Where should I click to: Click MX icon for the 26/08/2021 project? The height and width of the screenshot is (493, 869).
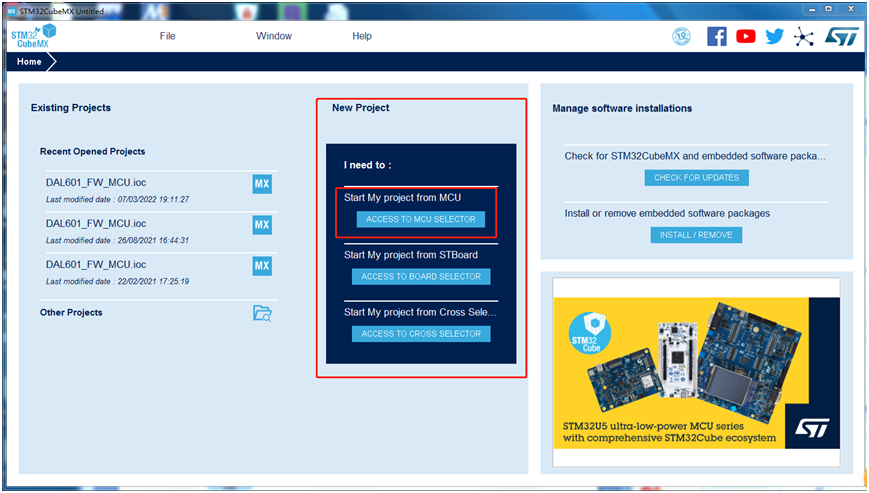[x=262, y=225]
